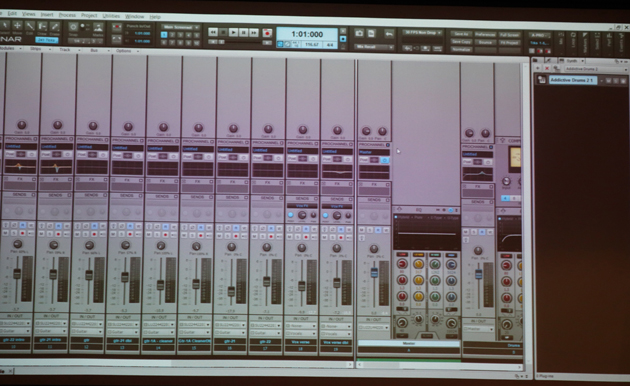Click the red X delete synth icon

click(547, 69)
